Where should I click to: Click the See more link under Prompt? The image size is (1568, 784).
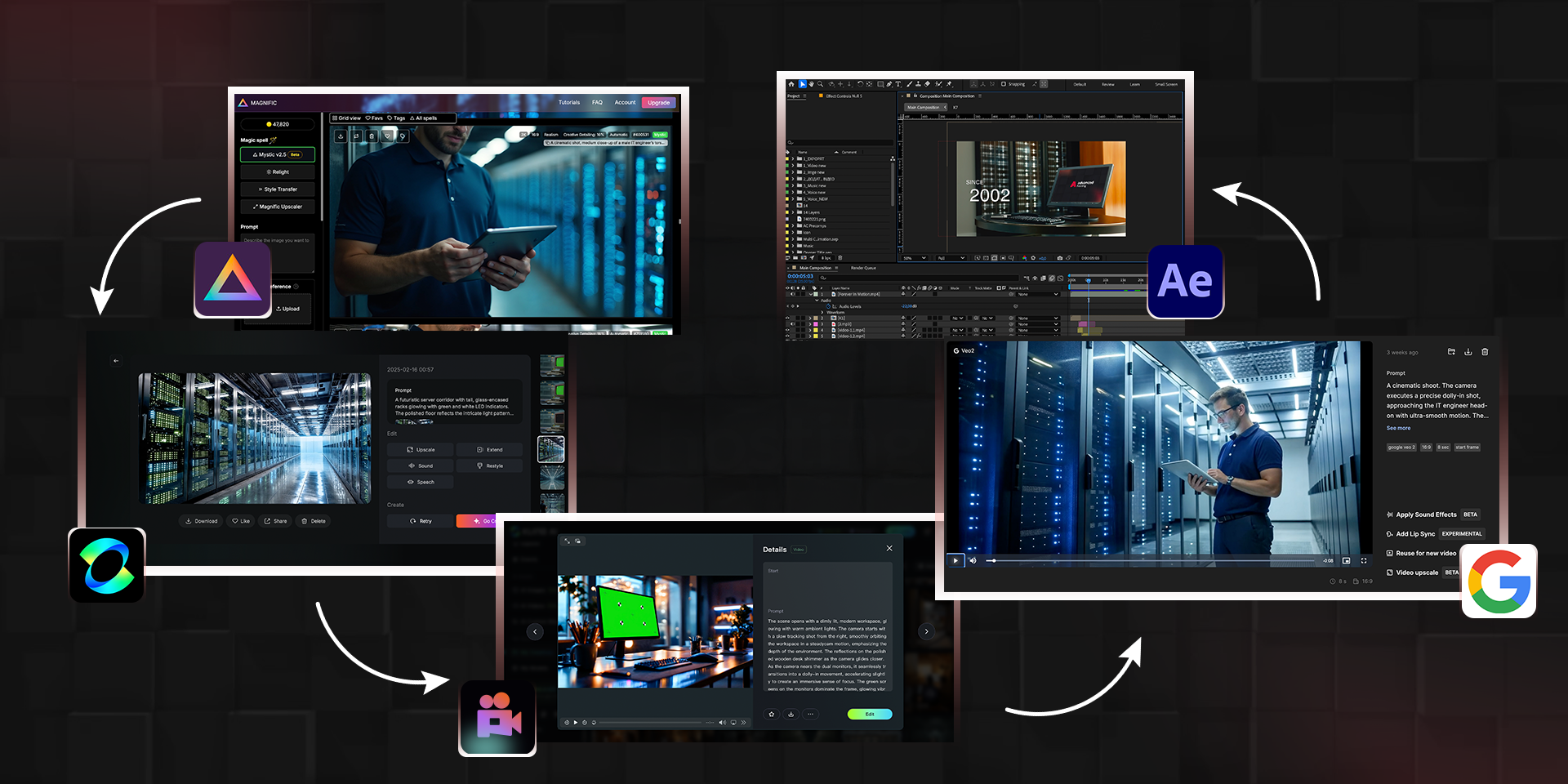1398,428
